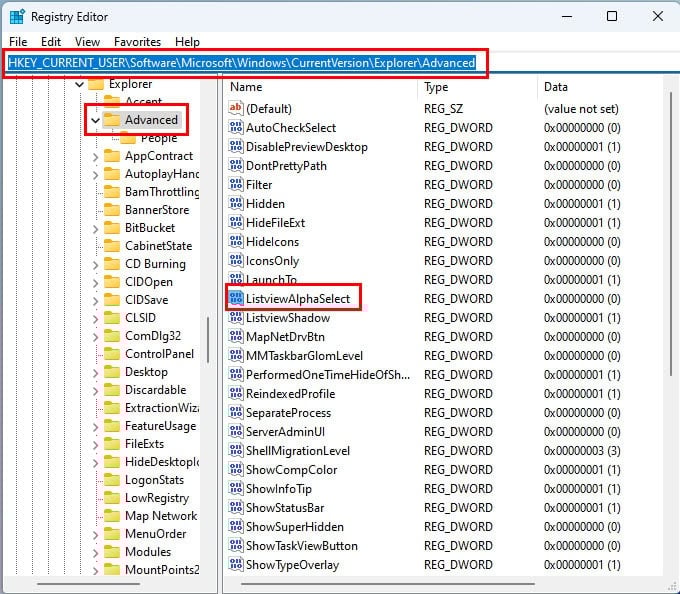This screenshot has width=680, height=594.
Task: Open the Edit menu
Action: pos(51,42)
